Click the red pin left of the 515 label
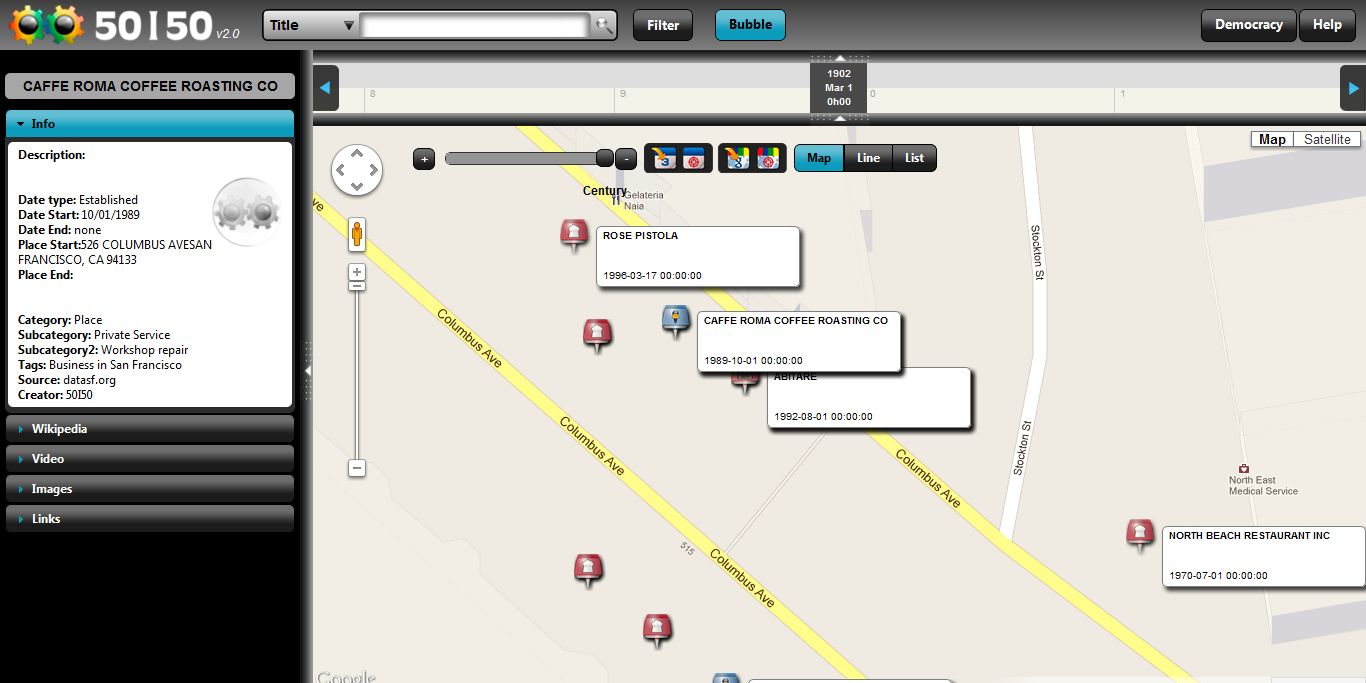Screen dimensions: 1366x683 pos(588,570)
